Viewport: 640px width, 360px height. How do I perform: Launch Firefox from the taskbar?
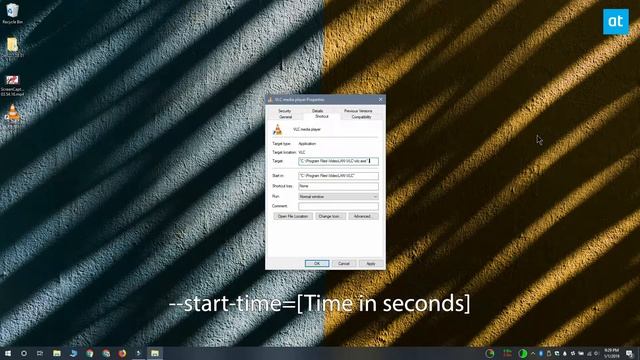[x=122, y=353]
